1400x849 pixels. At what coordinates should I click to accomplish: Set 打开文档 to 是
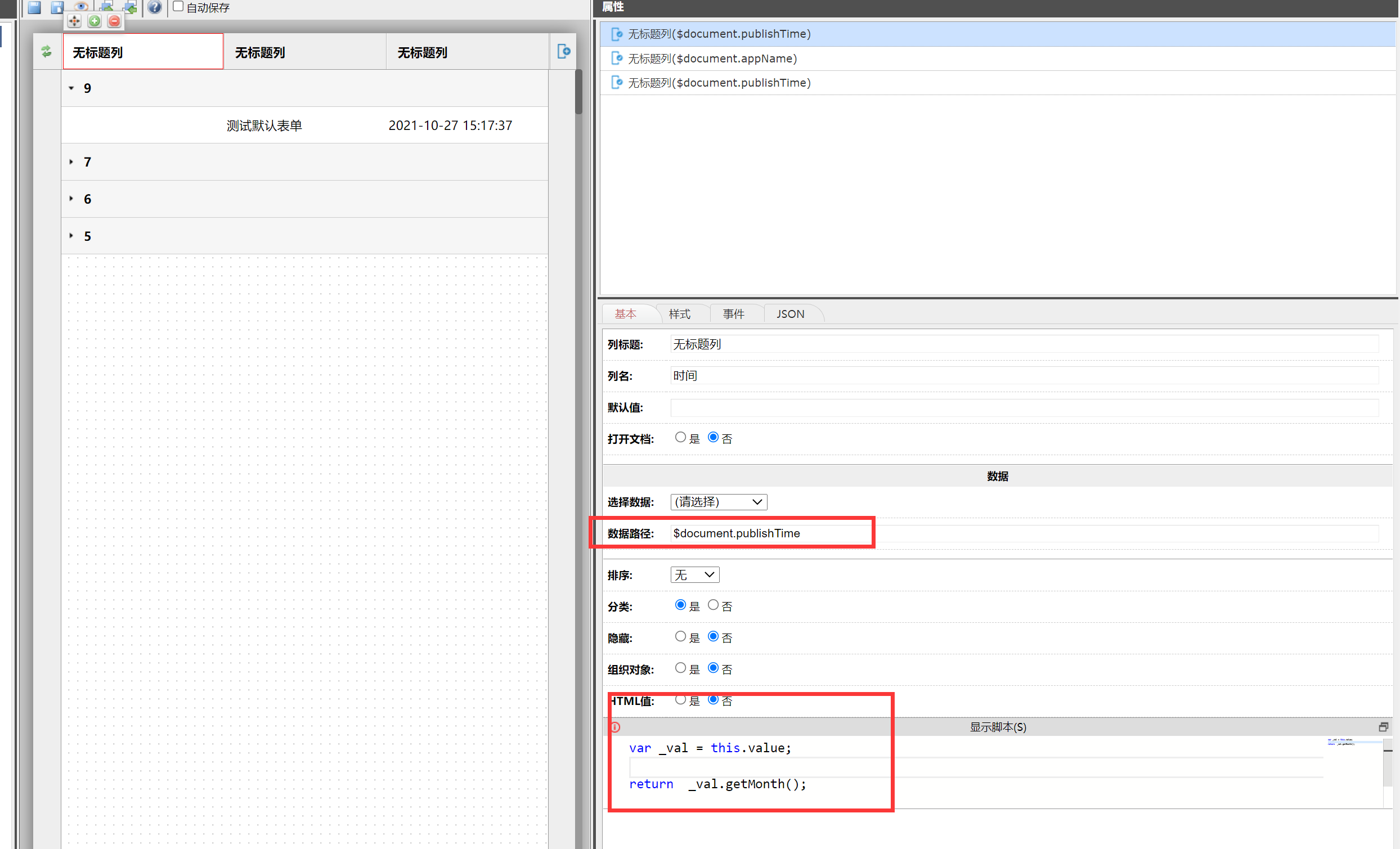[x=680, y=438]
